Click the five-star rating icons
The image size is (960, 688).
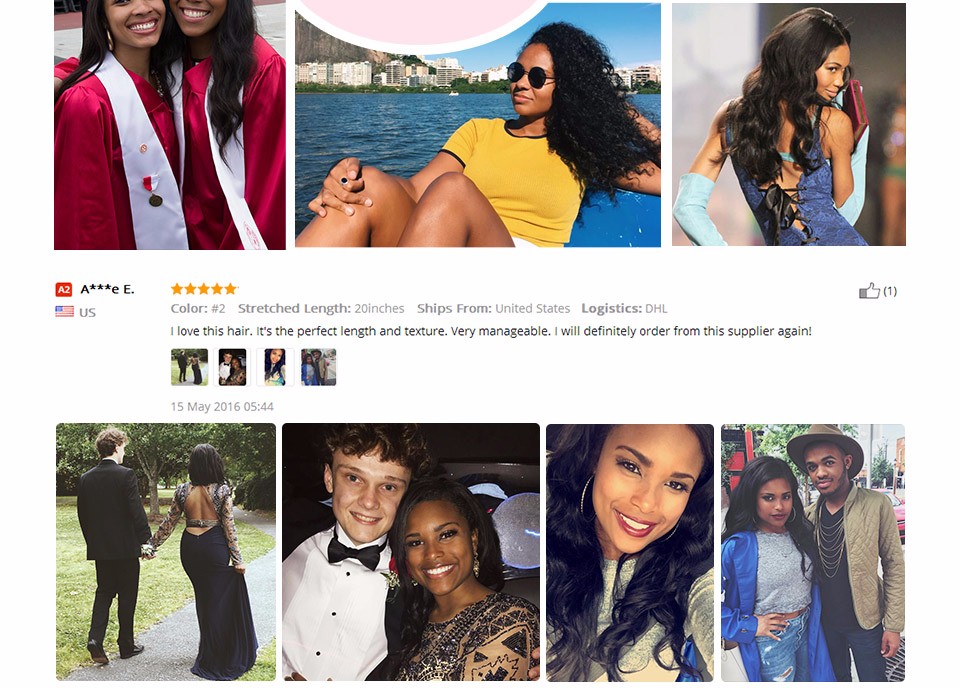pyautogui.click(x=204, y=289)
